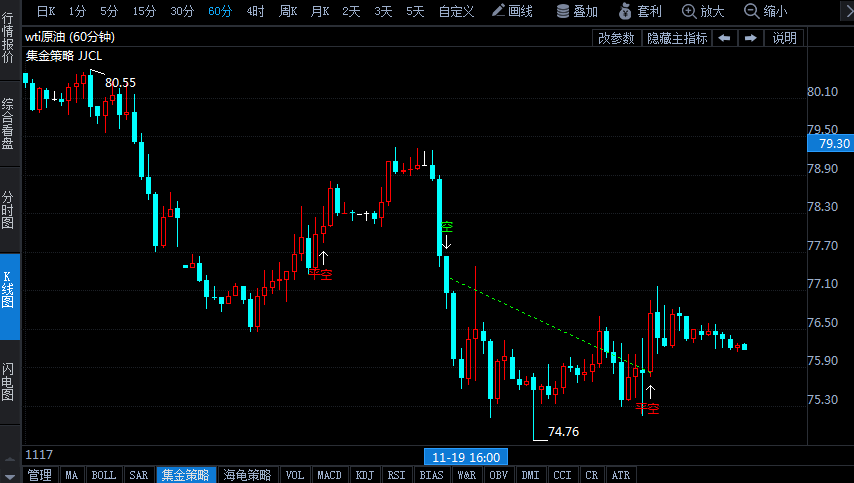854x483 pixels.
Task: Select the DMI indicator tab
Action: [530, 475]
